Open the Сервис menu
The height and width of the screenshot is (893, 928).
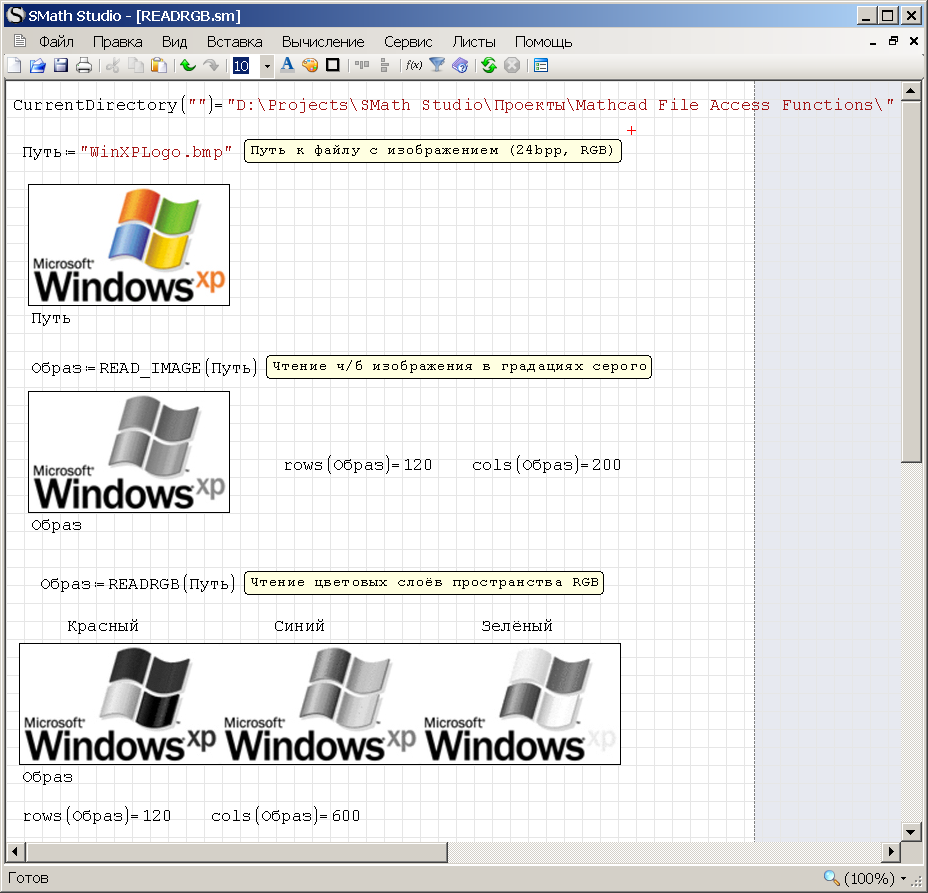pyautogui.click(x=408, y=42)
